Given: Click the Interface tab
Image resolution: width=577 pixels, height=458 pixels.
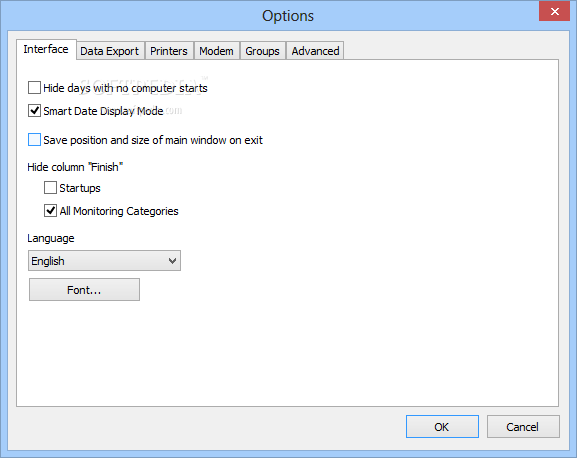Looking at the screenshot, I should (x=46, y=49).
